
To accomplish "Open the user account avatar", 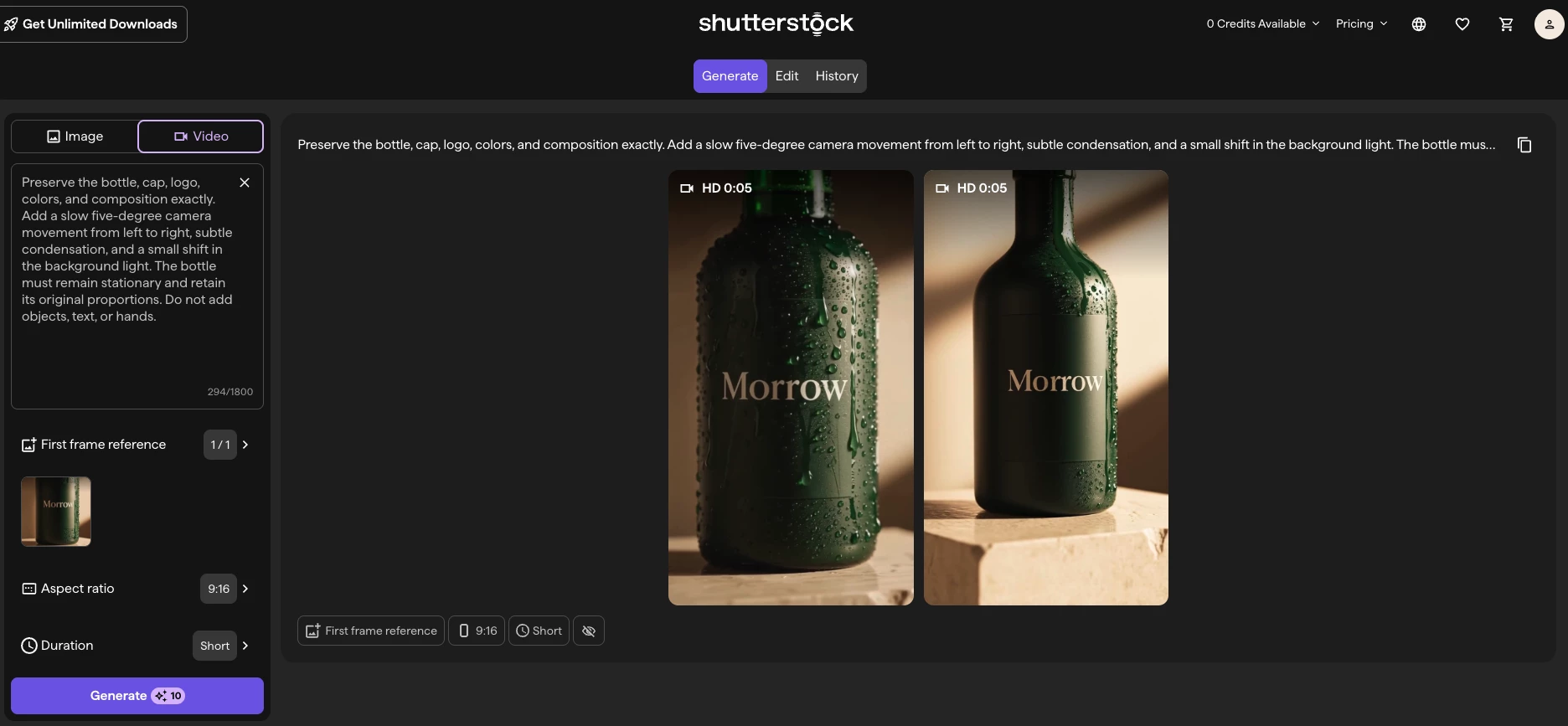I will (x=1549, y=24).
